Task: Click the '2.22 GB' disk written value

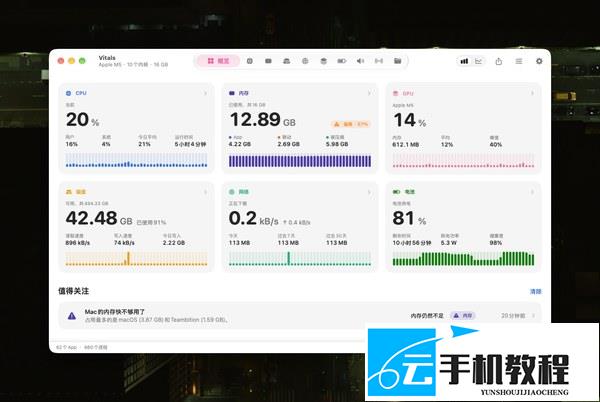Action: [x=174, y=243]
